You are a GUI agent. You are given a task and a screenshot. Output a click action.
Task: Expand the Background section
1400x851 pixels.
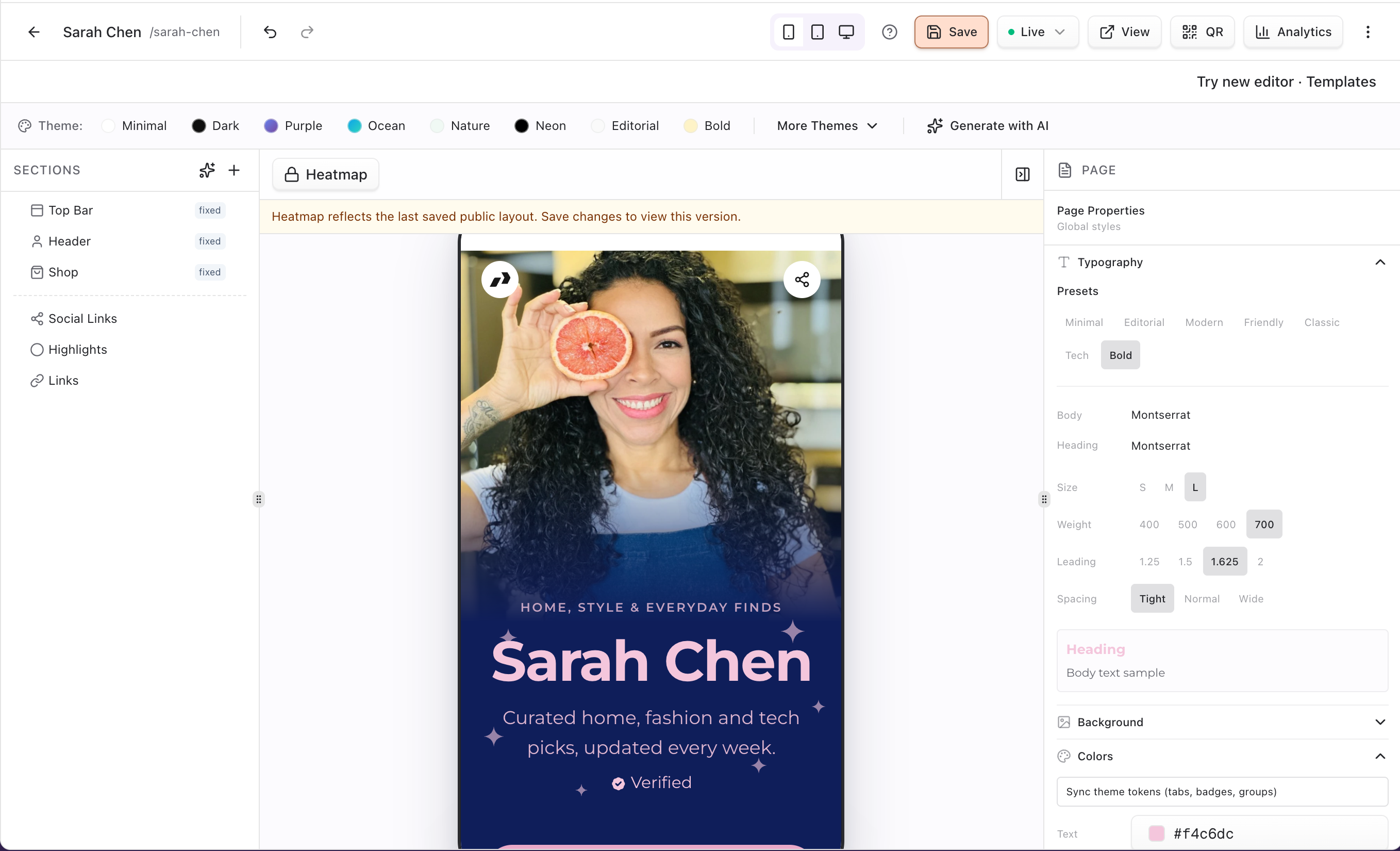[1221, 722]
